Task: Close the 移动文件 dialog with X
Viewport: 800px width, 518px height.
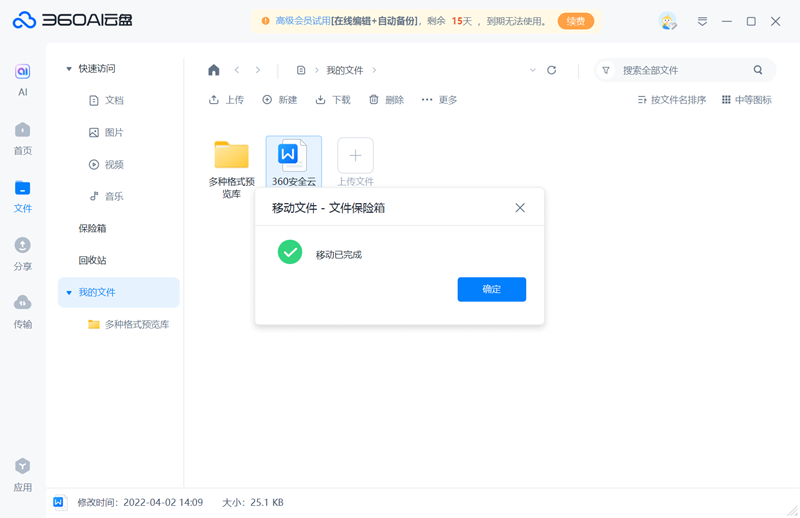Action: click(520, 208)
